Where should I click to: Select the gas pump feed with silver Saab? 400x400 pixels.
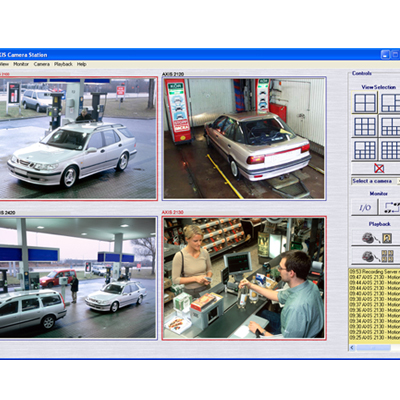(x=78, y=138)
